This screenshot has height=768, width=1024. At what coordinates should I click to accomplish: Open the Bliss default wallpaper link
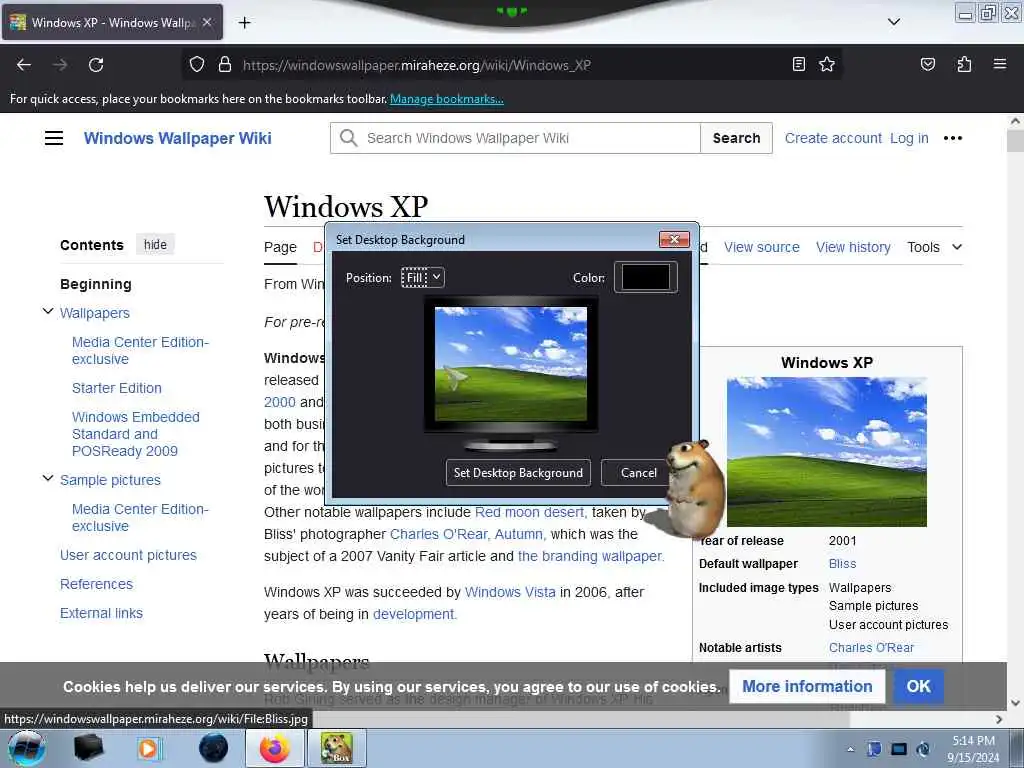tap(842, 564)
